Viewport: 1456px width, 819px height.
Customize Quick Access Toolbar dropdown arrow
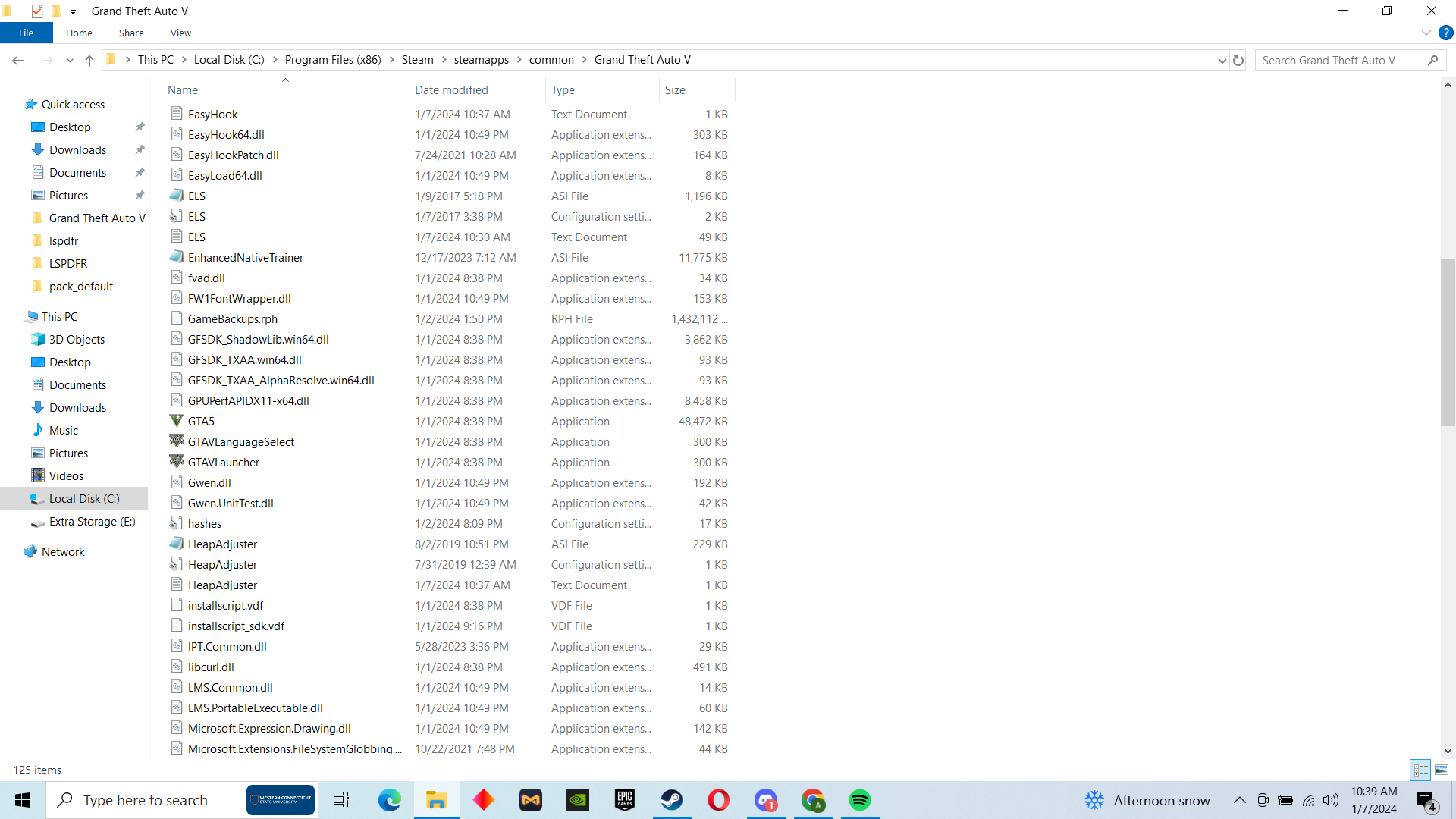pos(73,11)
